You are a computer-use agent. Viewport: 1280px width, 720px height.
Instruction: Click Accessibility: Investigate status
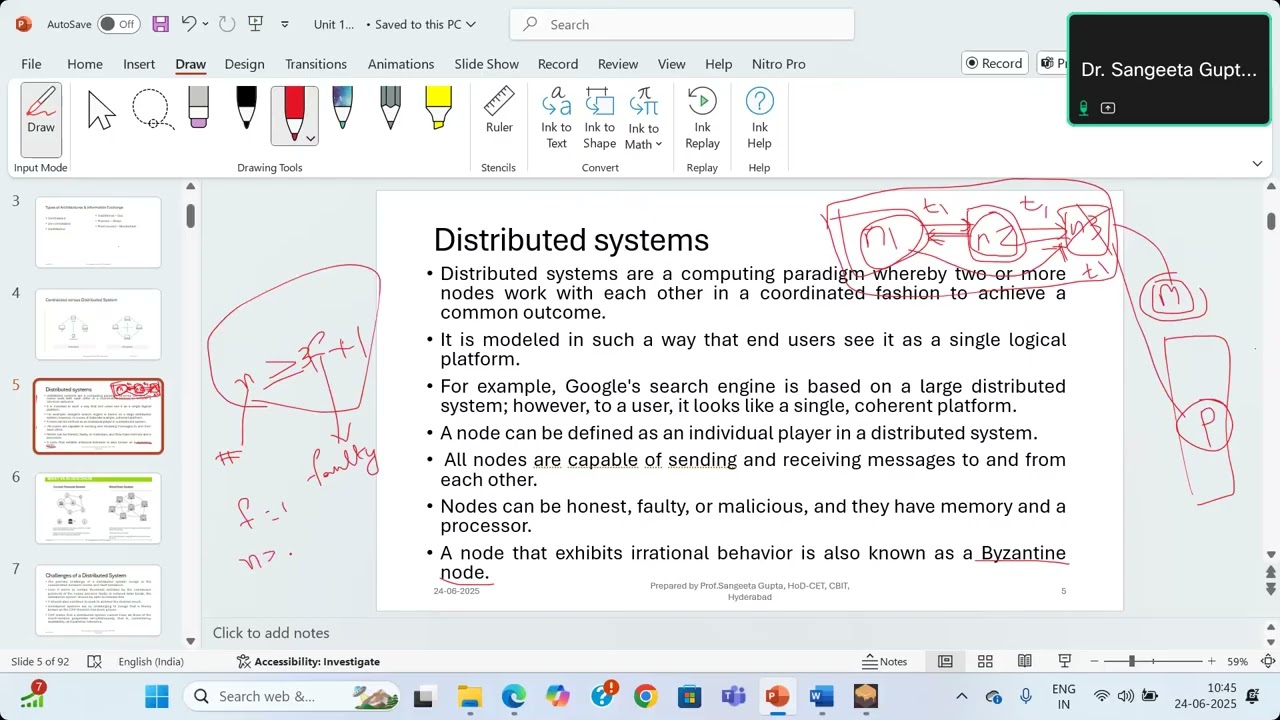(308, 662)
